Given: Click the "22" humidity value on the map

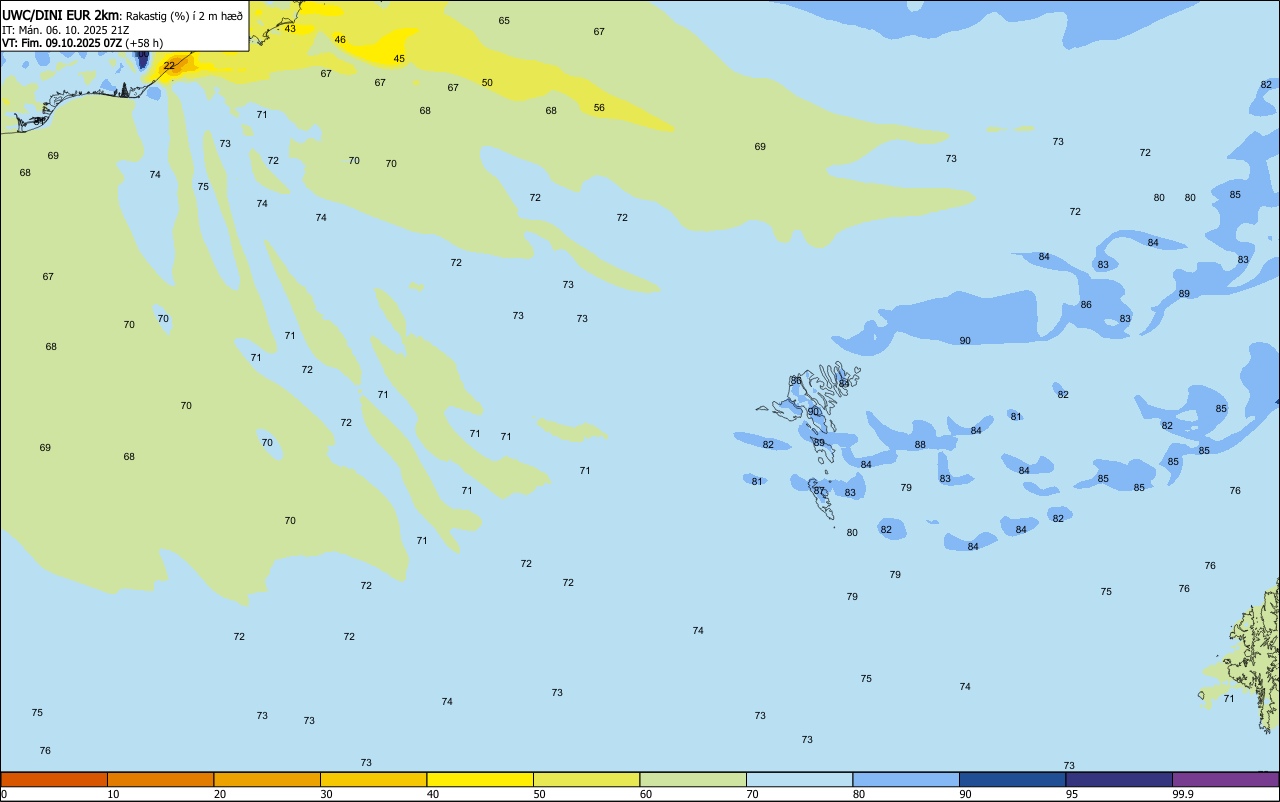Looking at the screenshot, I should click(x=169, y=66).
